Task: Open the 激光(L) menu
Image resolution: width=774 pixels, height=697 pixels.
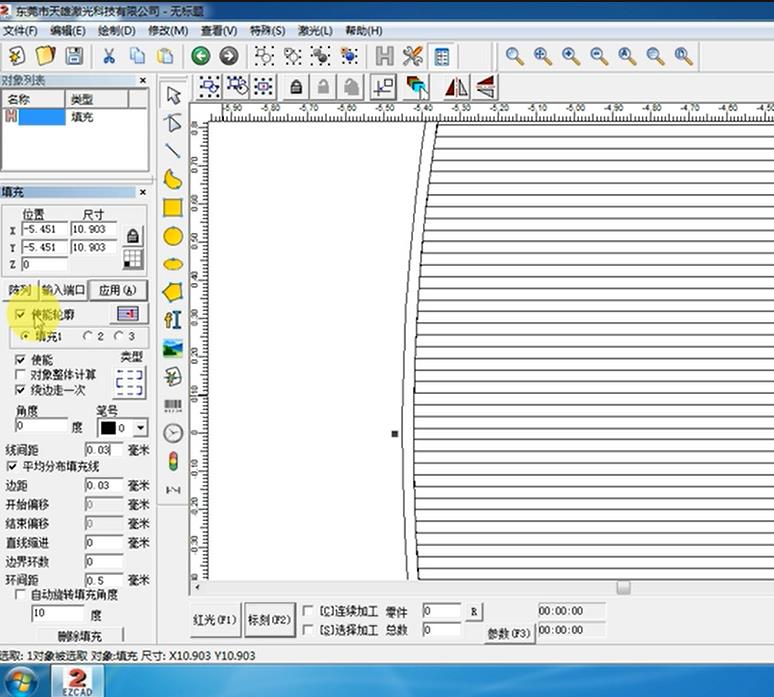Action: click(316, 31)
